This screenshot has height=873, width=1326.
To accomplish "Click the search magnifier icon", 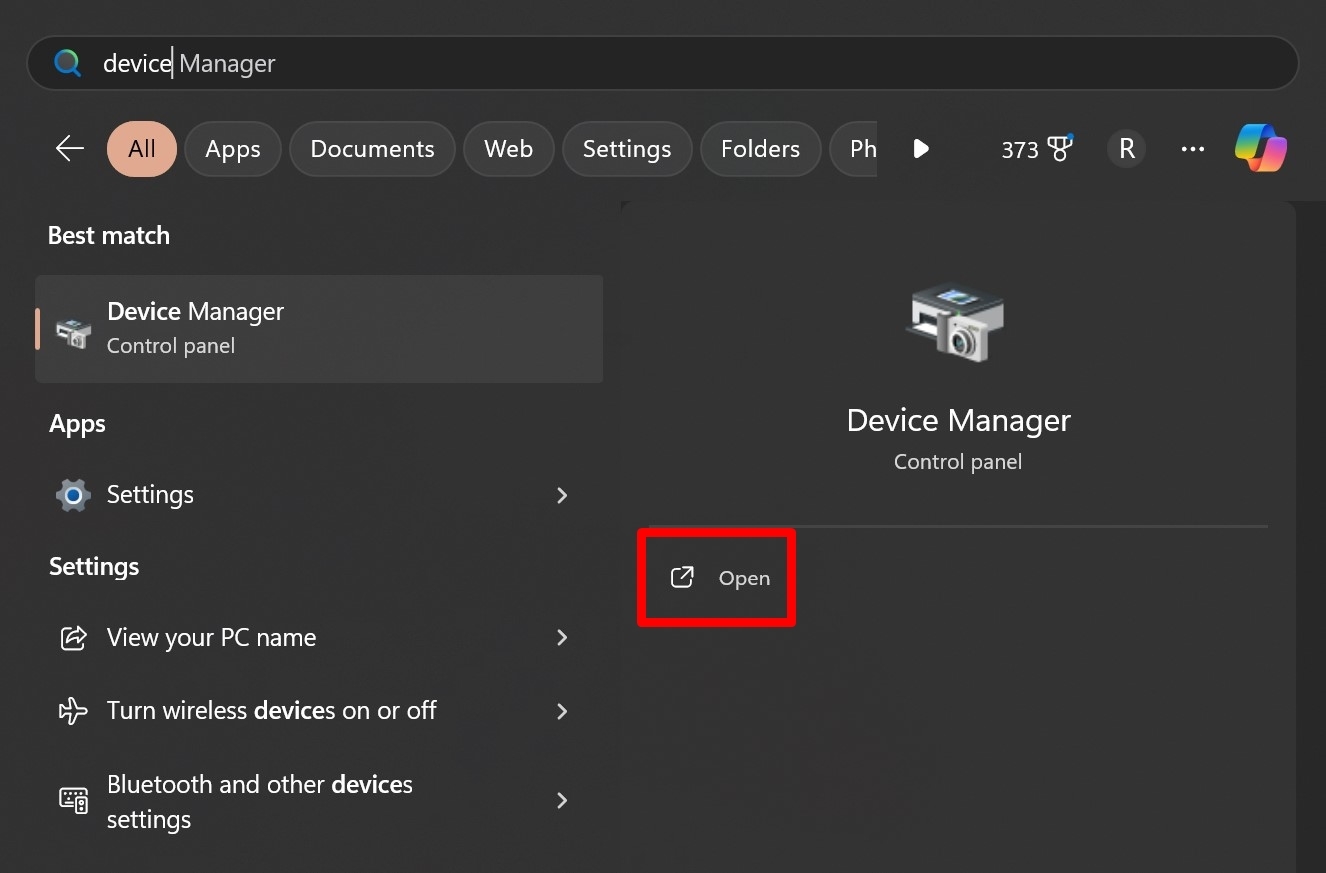I will click(68, 63).
